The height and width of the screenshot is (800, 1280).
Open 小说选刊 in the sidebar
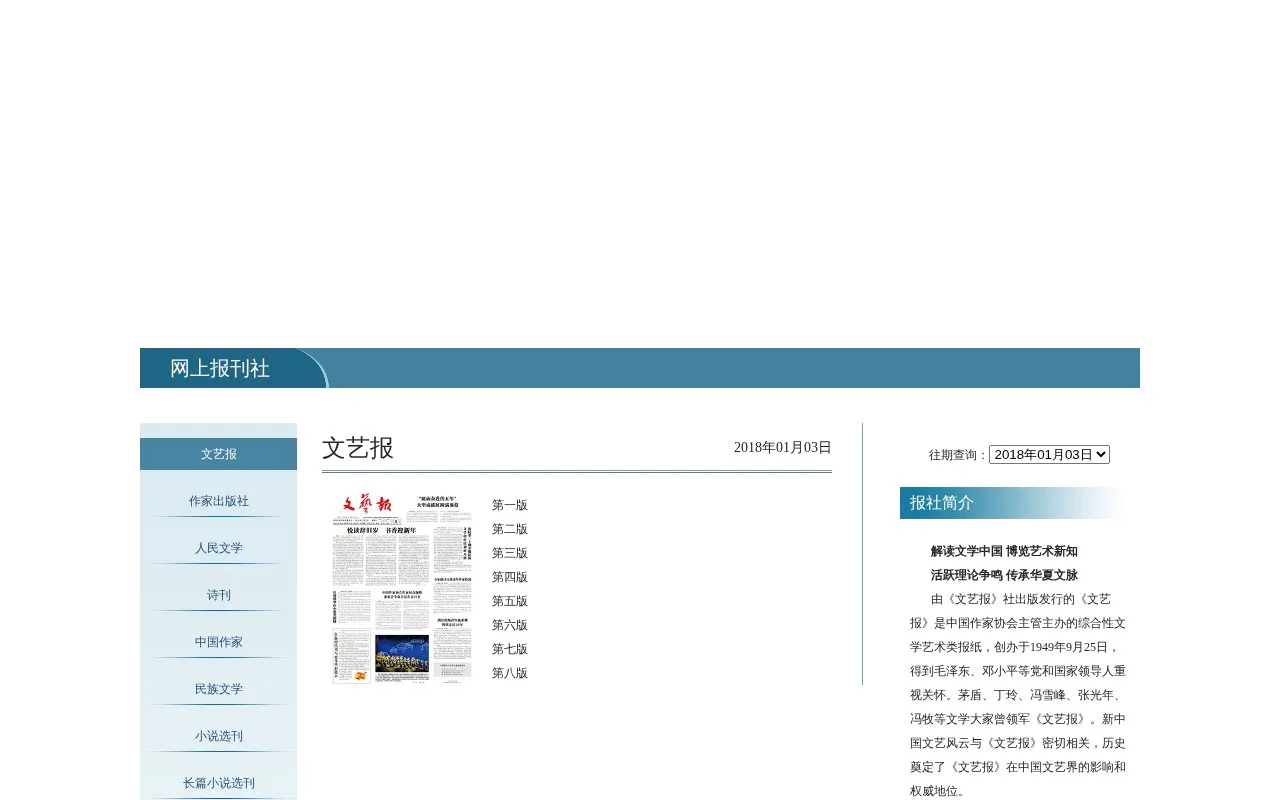(218, 736)
